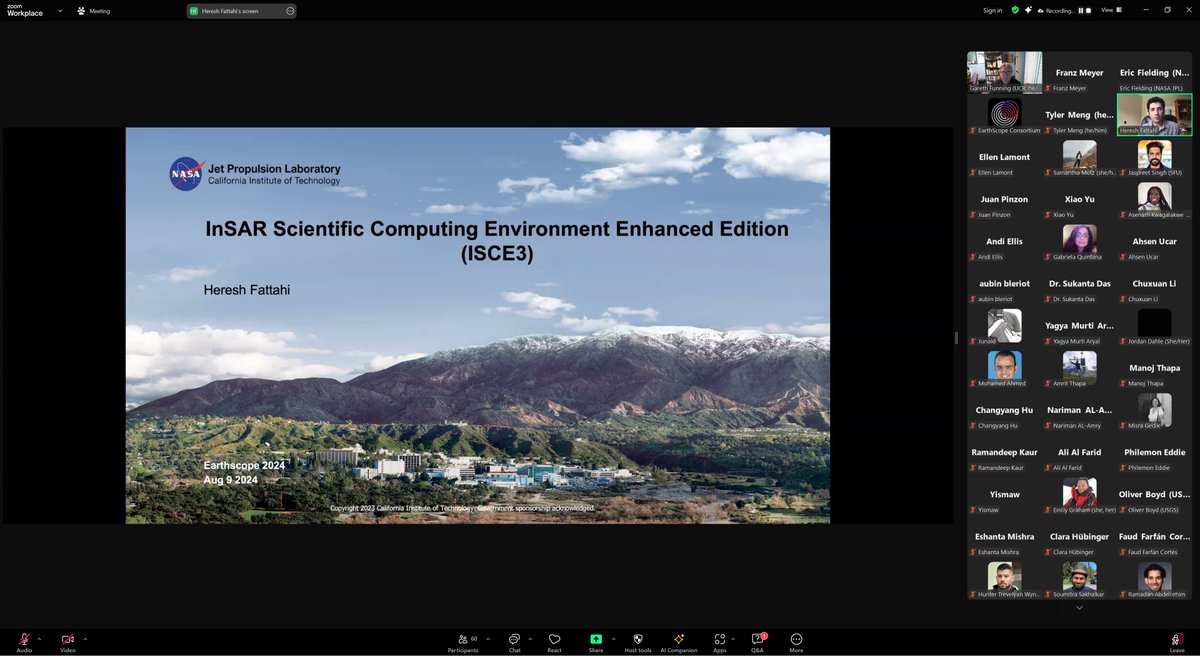Expand caret next to Participants
This screenshot has width=1200, height=656.
[x=488, y=638]
